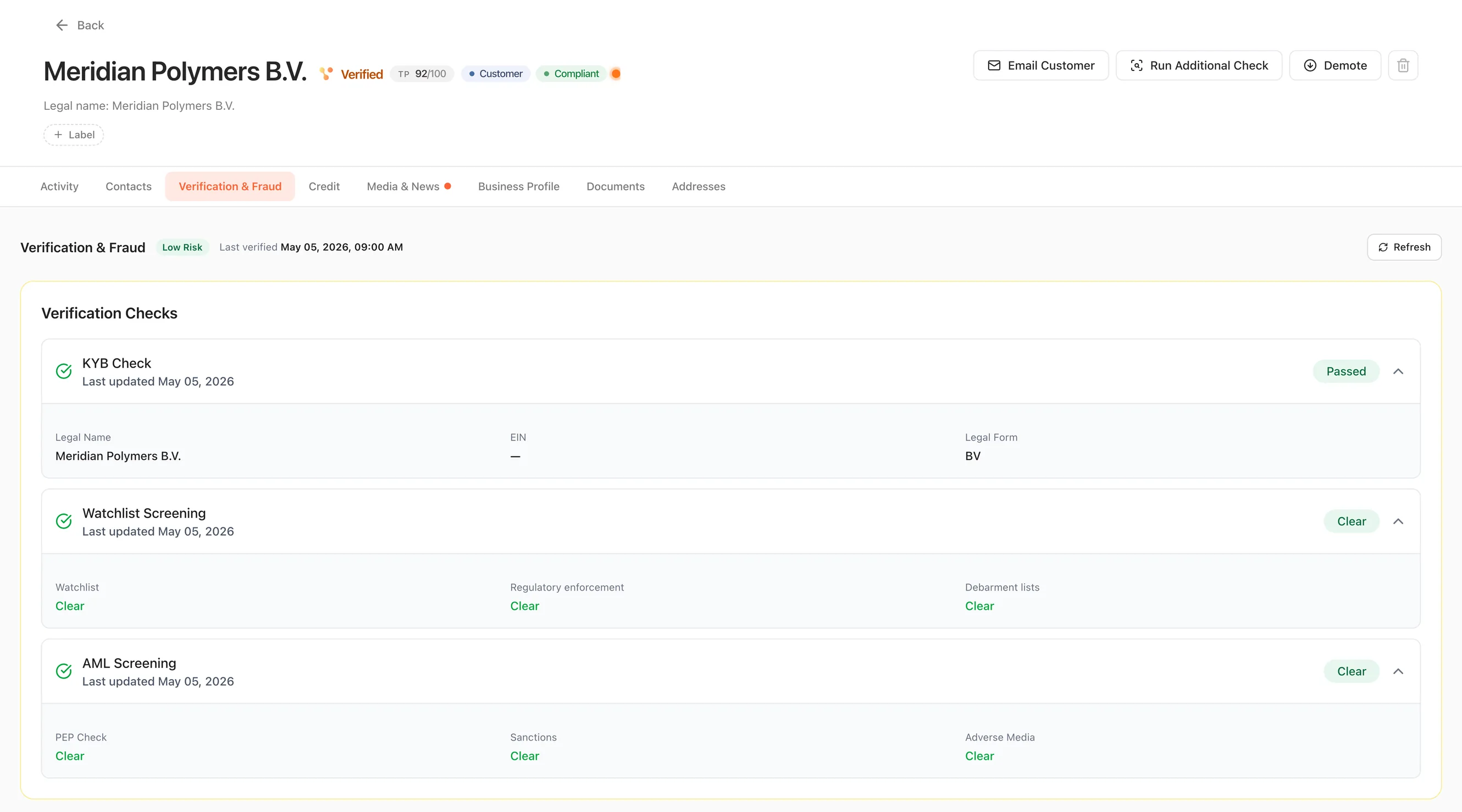Open the Credit tab

(x=324, y=186)
